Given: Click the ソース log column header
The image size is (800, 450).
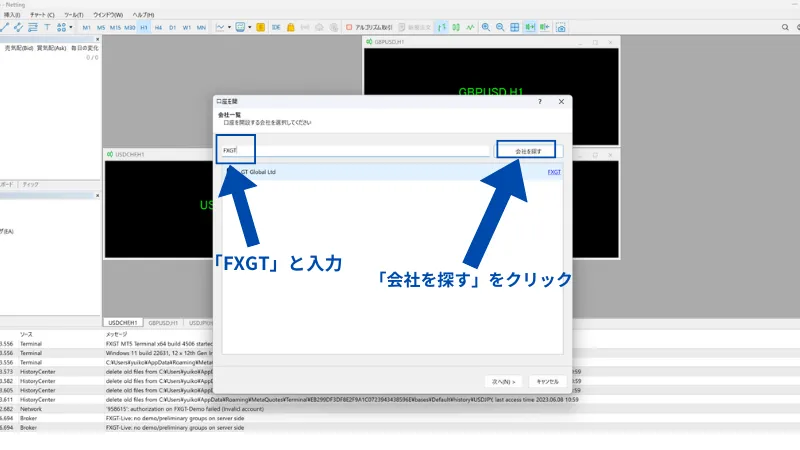Looking at the screenshot, I should 26,335.
